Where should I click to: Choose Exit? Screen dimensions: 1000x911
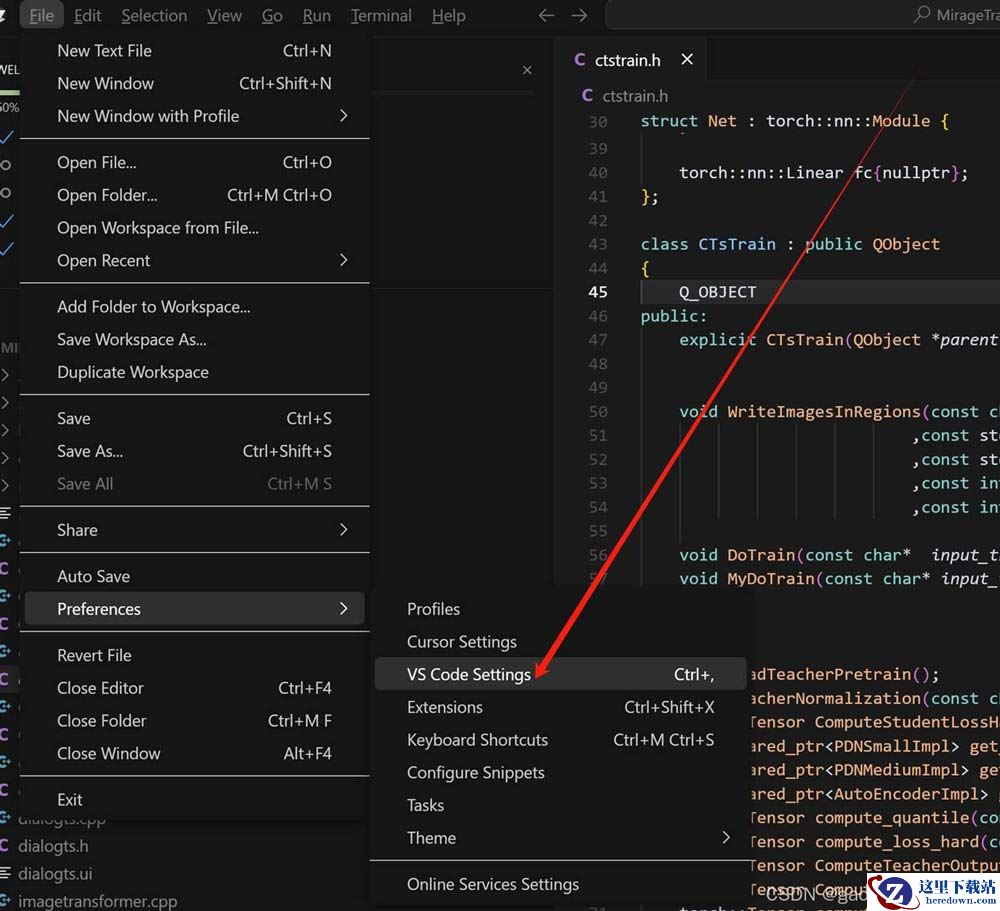195,800
